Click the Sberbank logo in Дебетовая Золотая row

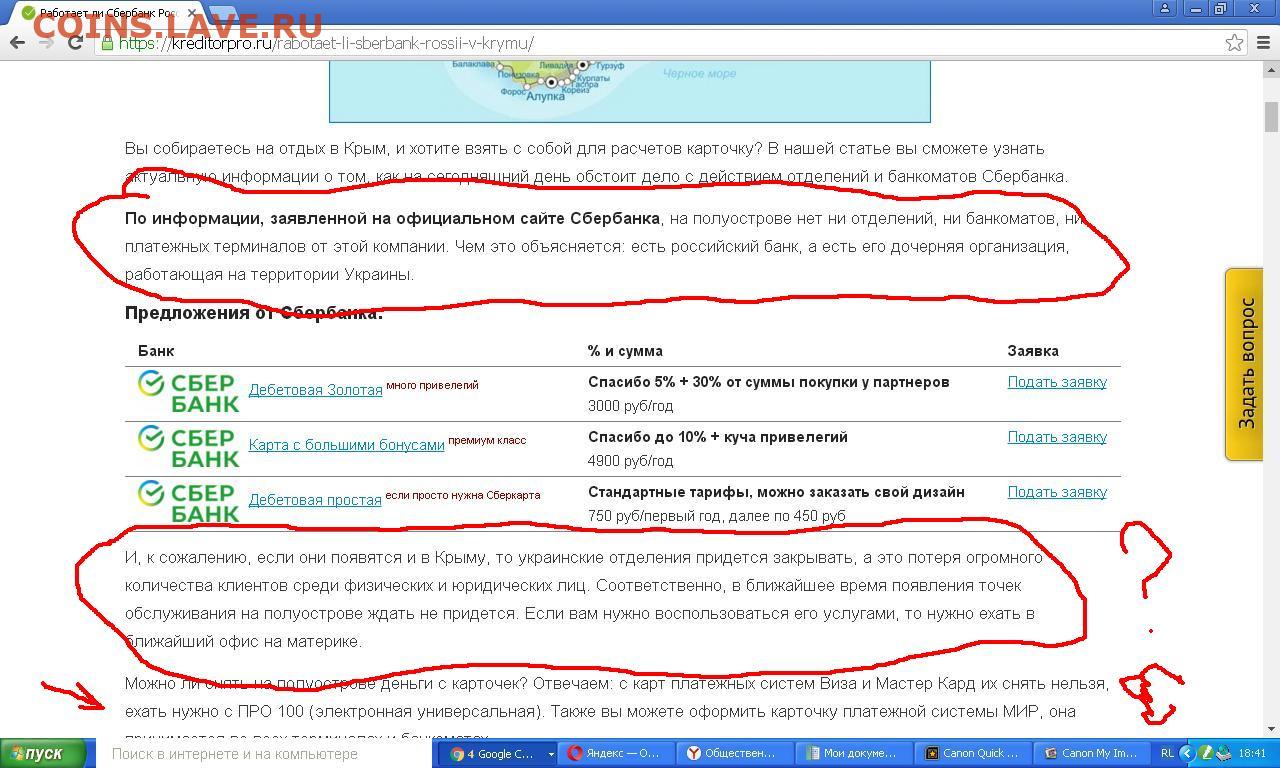(188, 393)
